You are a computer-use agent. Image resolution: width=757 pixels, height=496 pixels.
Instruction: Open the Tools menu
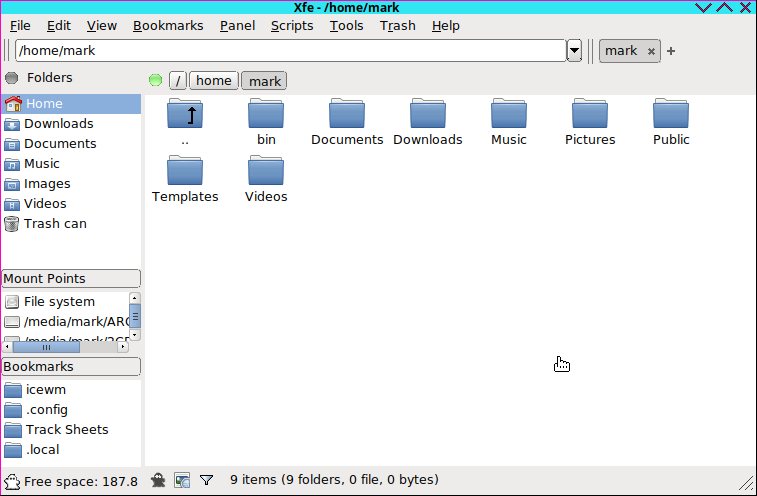pyautogui.click(x=347, y=26)
